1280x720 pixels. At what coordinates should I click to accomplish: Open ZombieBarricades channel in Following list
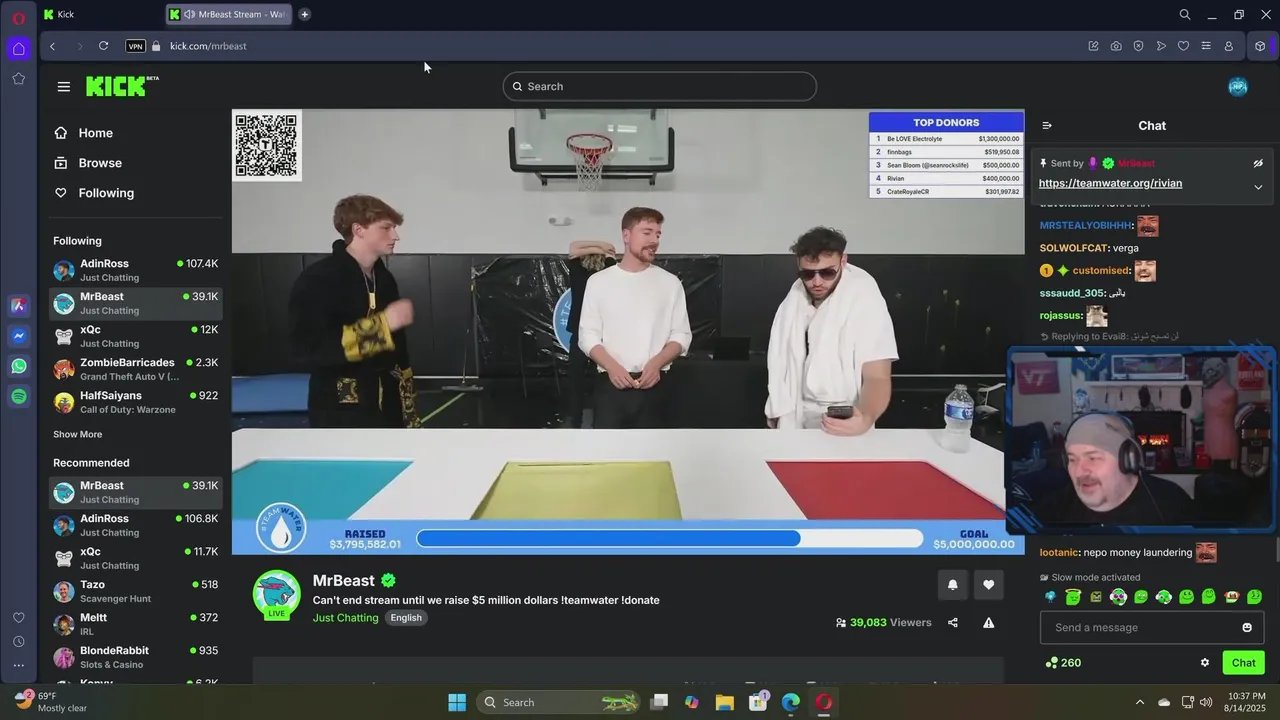[x=135, y=369]
